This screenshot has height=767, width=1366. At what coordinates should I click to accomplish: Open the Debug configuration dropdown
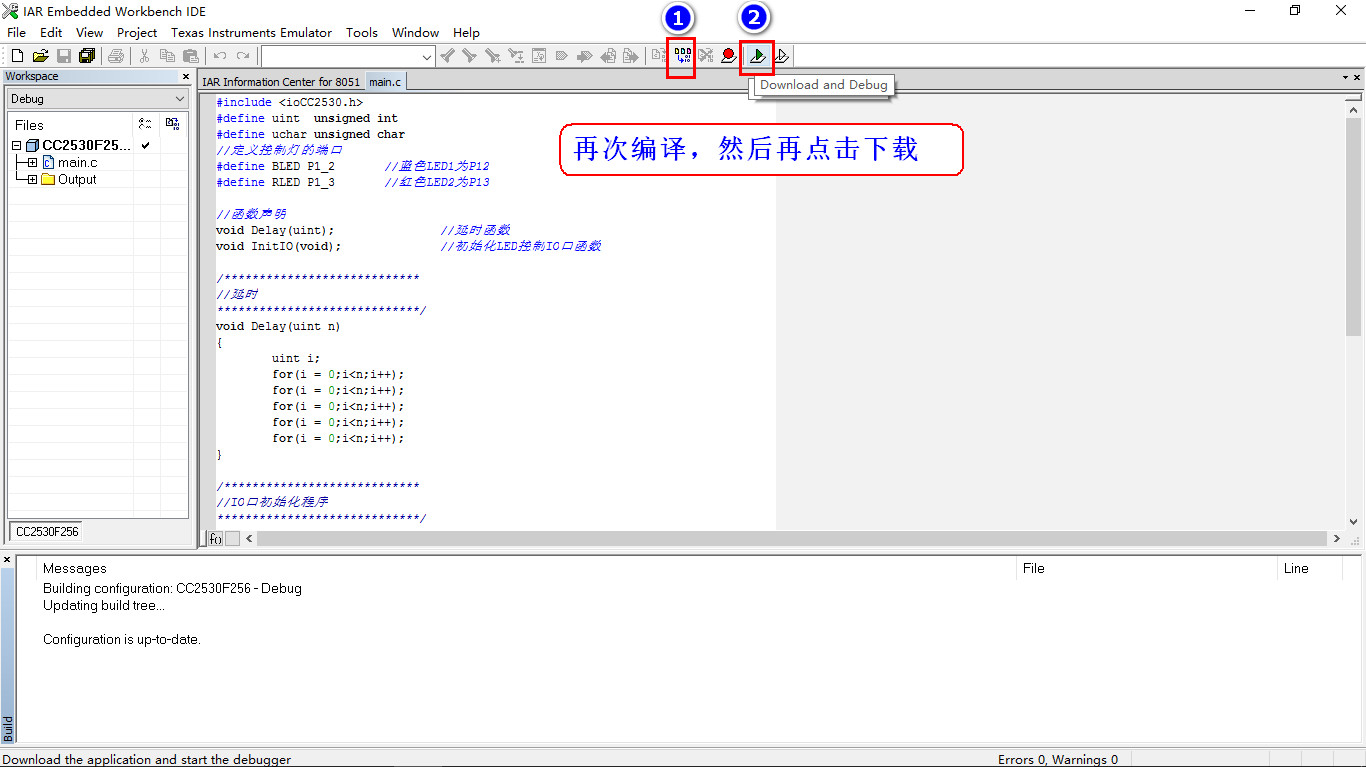tap(179, 99)
